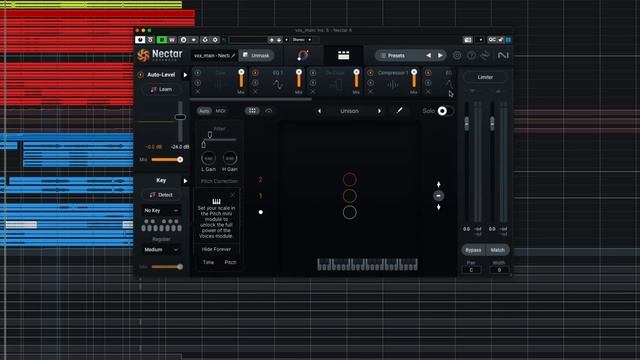
Task: Open the Medium register dropdown
Action: click(x=161, y=250)
